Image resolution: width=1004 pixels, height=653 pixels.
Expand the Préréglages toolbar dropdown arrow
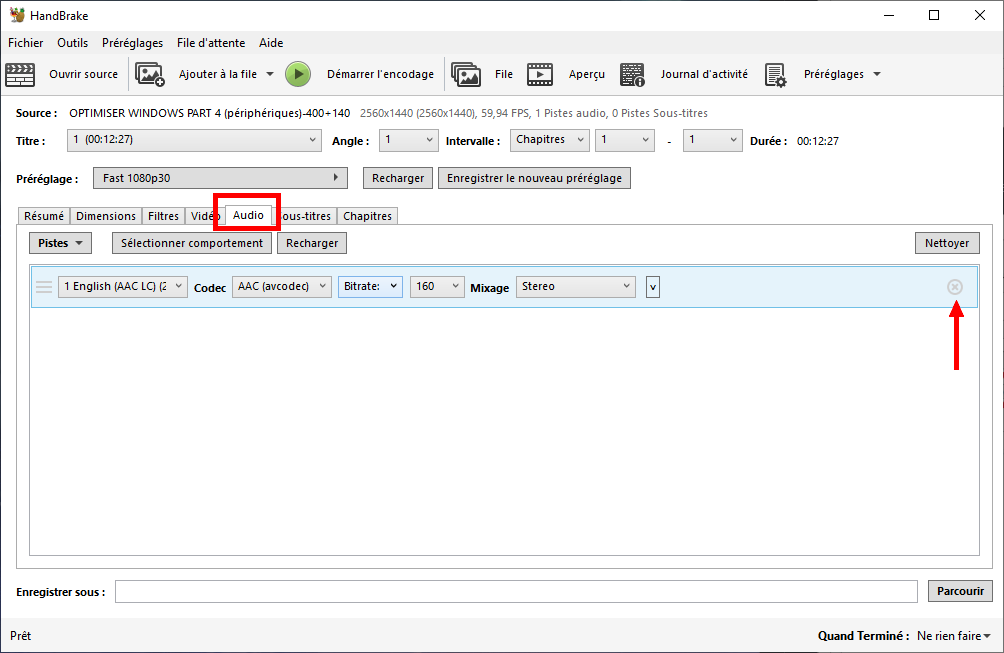click(877, 74)
